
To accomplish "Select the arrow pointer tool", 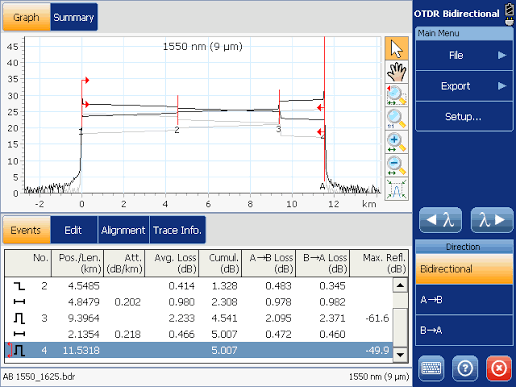I will [x=396, y=49].
